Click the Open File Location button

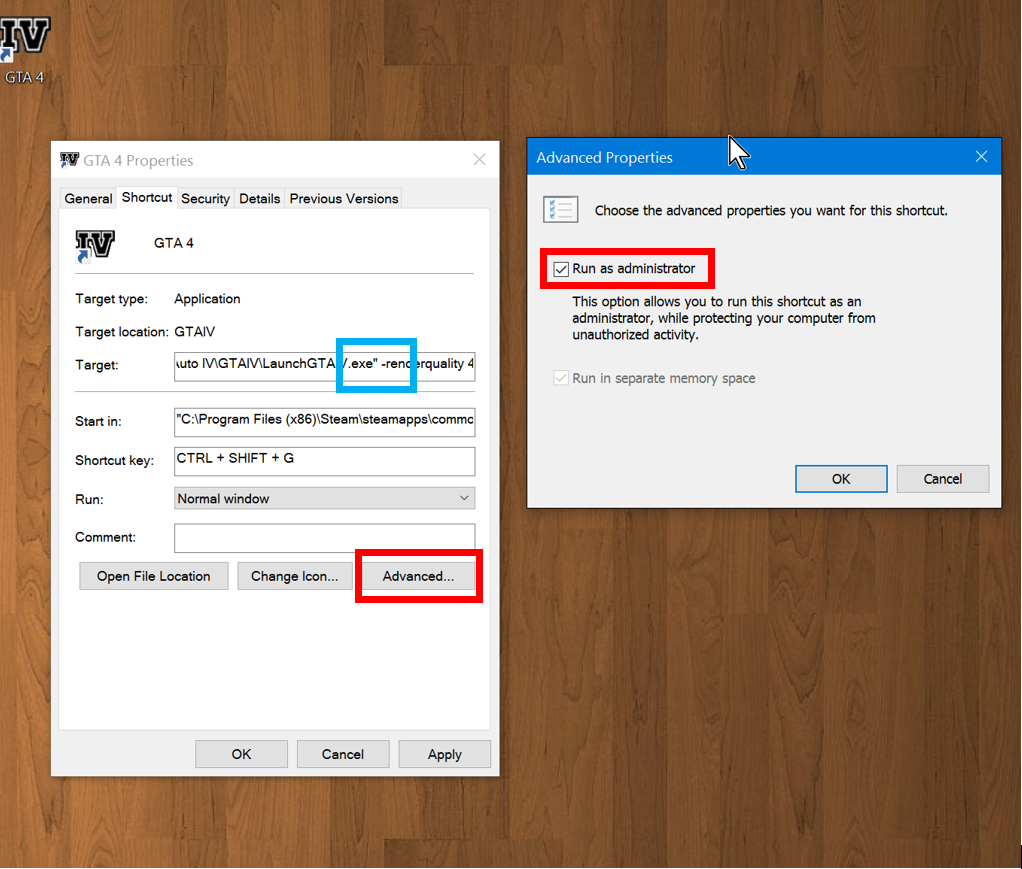pyautogui.click(x=154, y=576)
